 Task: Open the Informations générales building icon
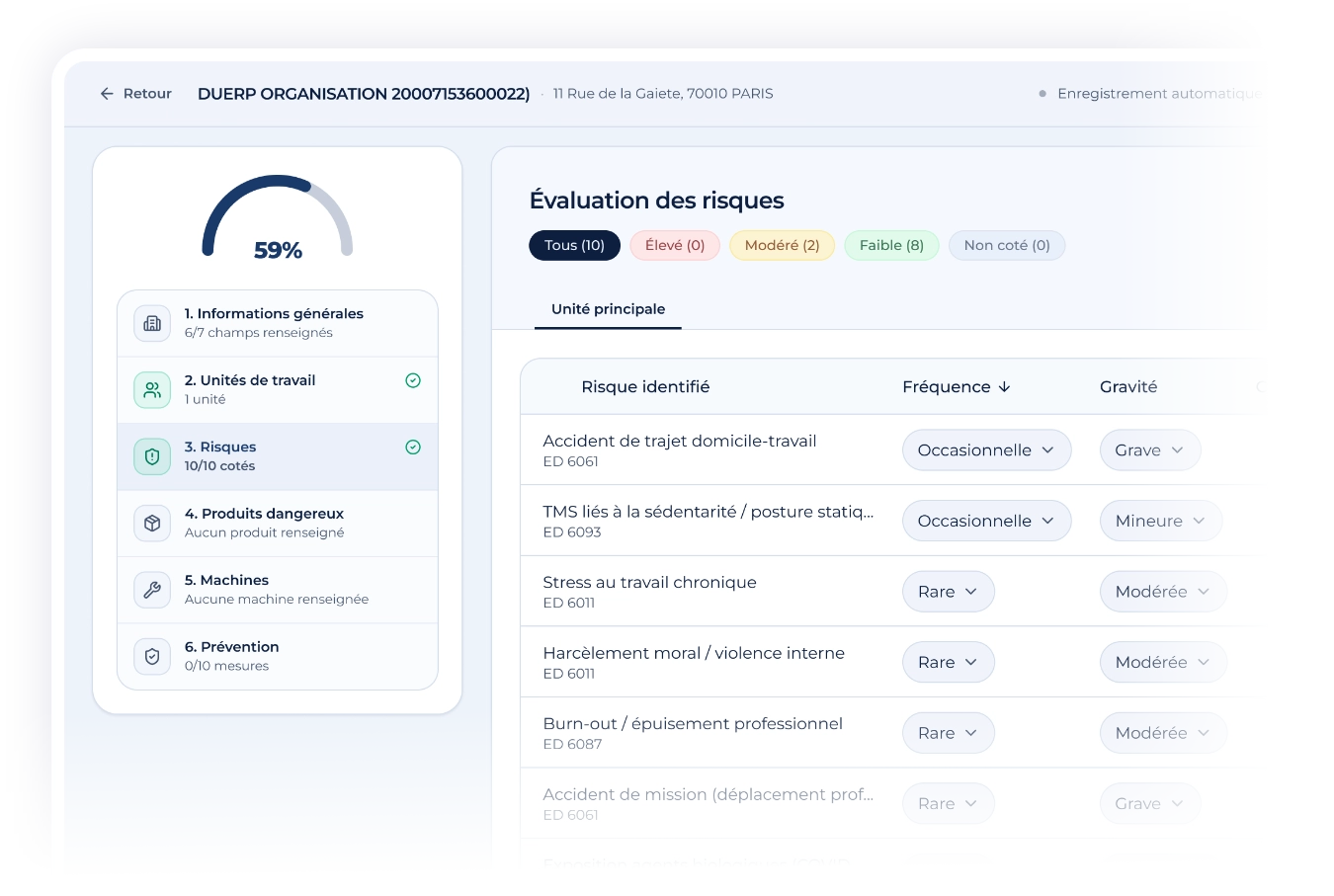point(152,323)
